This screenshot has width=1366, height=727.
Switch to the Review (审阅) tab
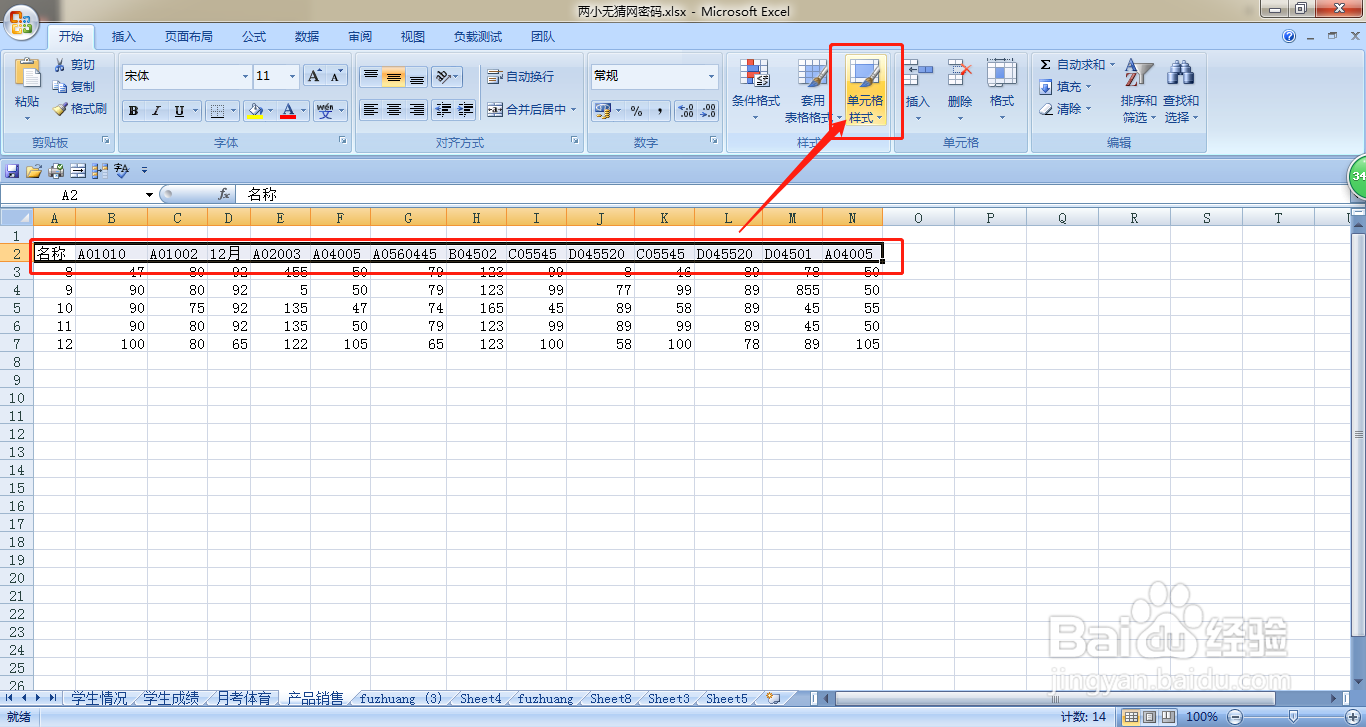[x=360, y=37]
